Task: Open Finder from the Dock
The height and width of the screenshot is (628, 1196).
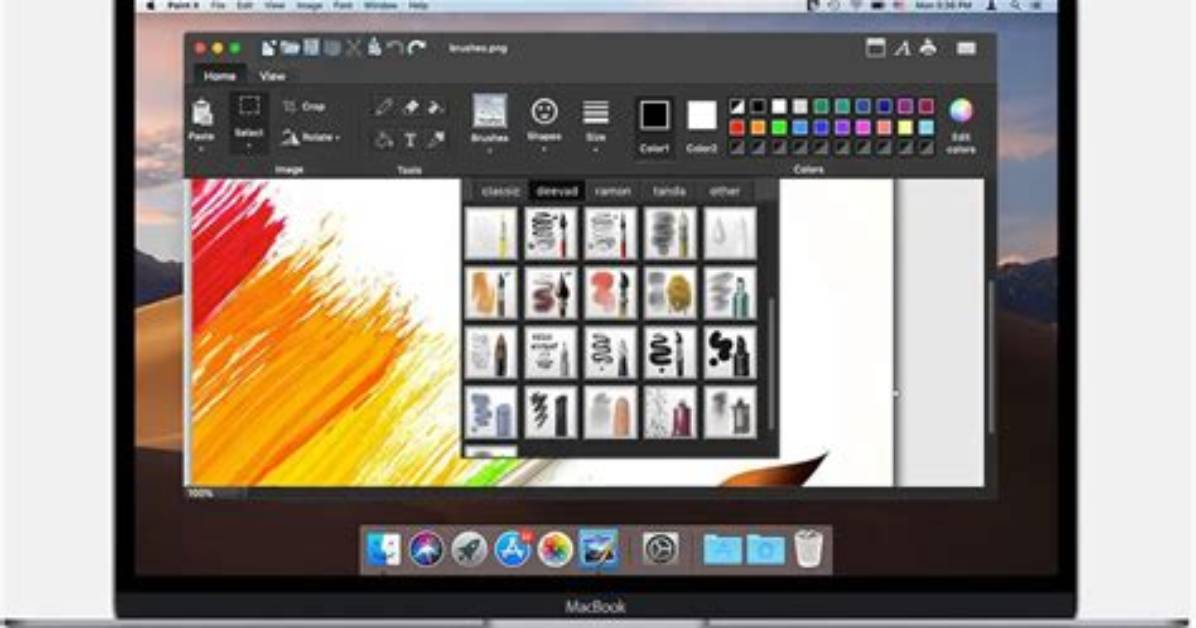Action: (384, 549)
